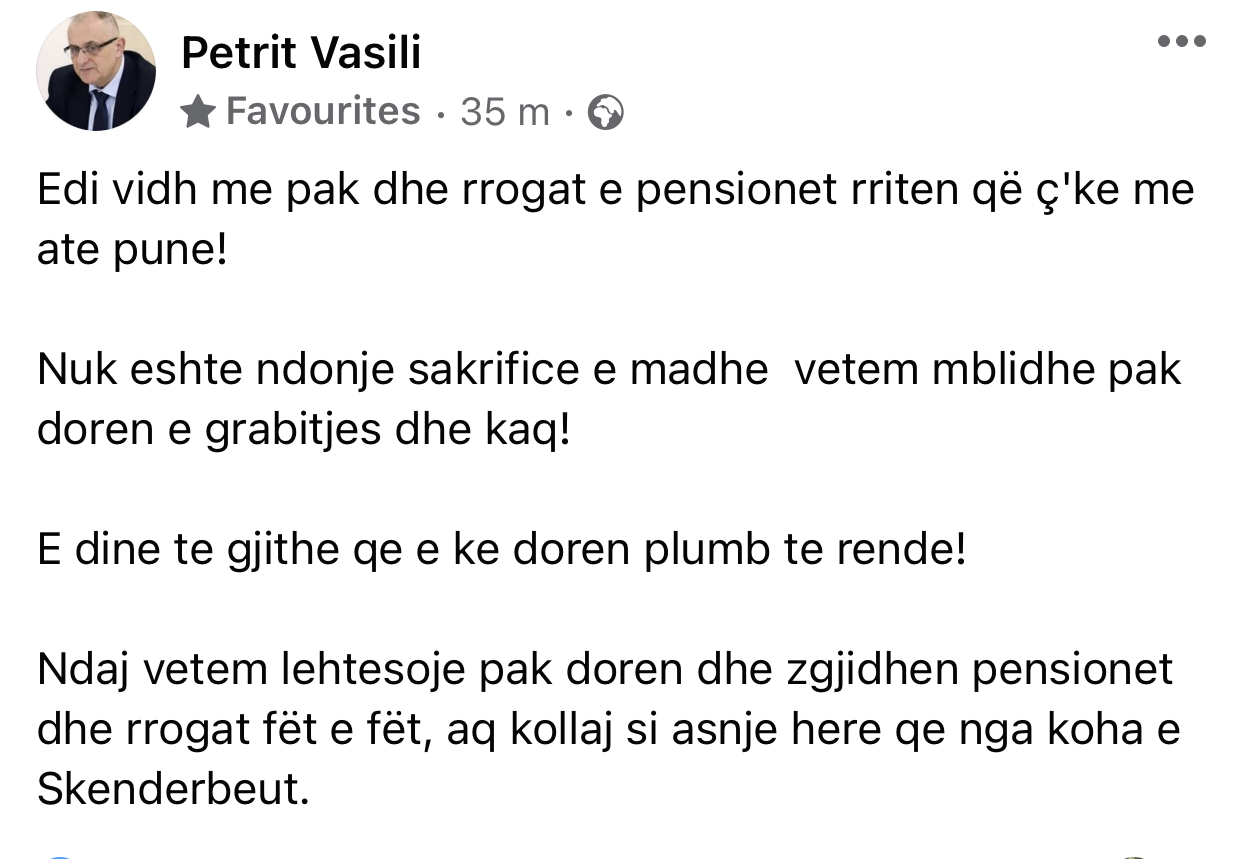The height and width of the screenshot is (859, 1242).
Task: Open the 35 m post timestamp
Action: (505, 113)
